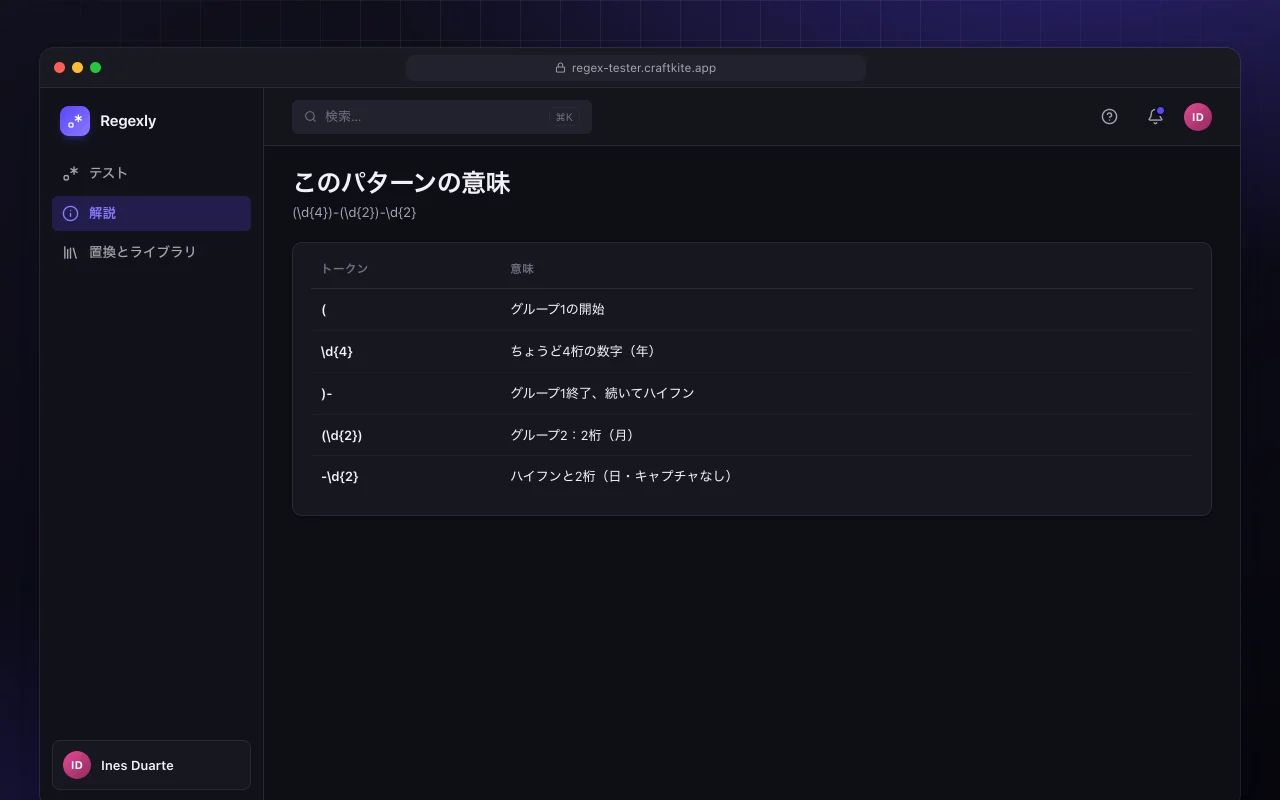Click the グループ2：2桁（月） cell

coord(575,435)
